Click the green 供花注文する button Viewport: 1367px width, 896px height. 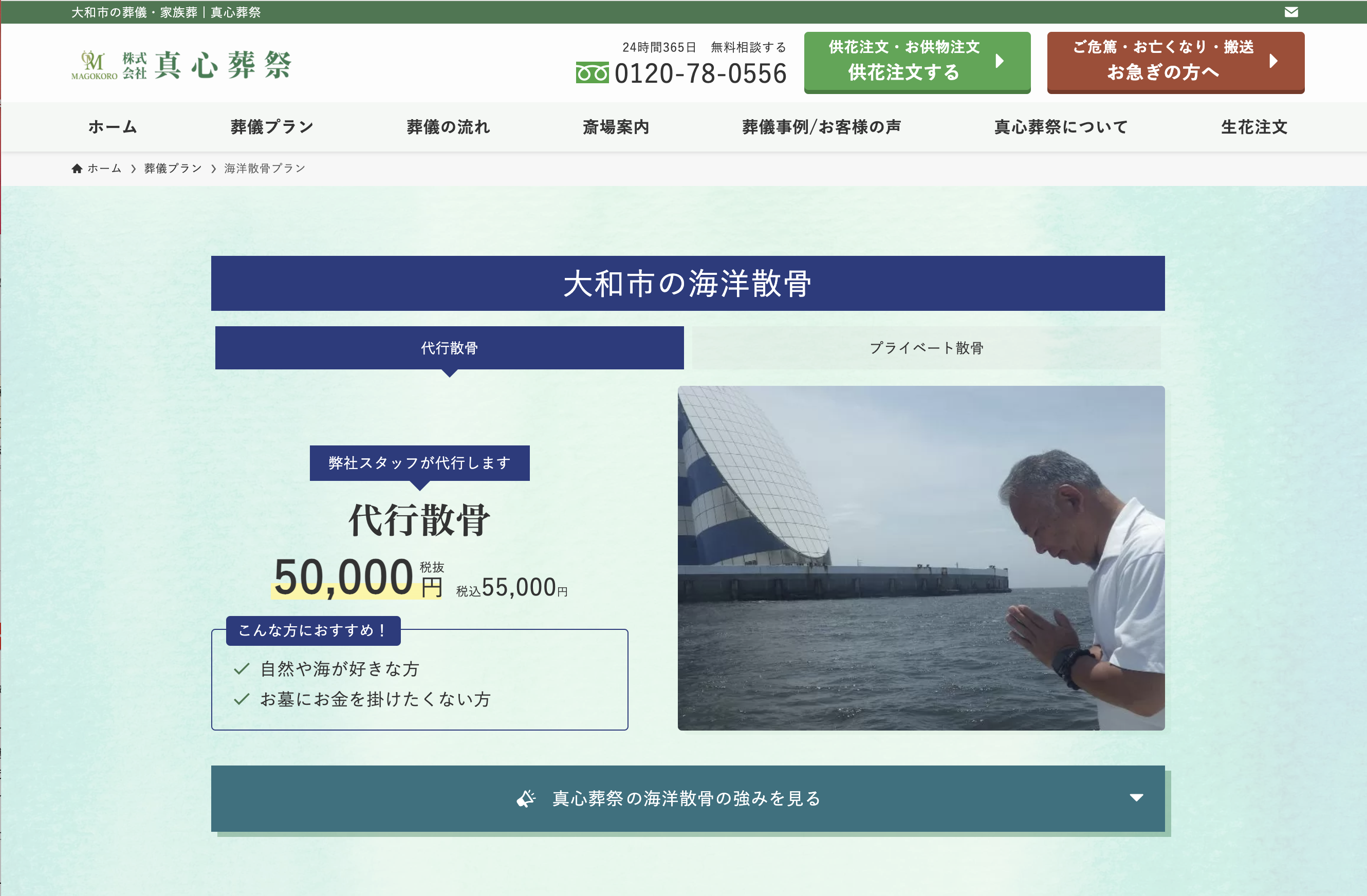click(x=917, y=62)
